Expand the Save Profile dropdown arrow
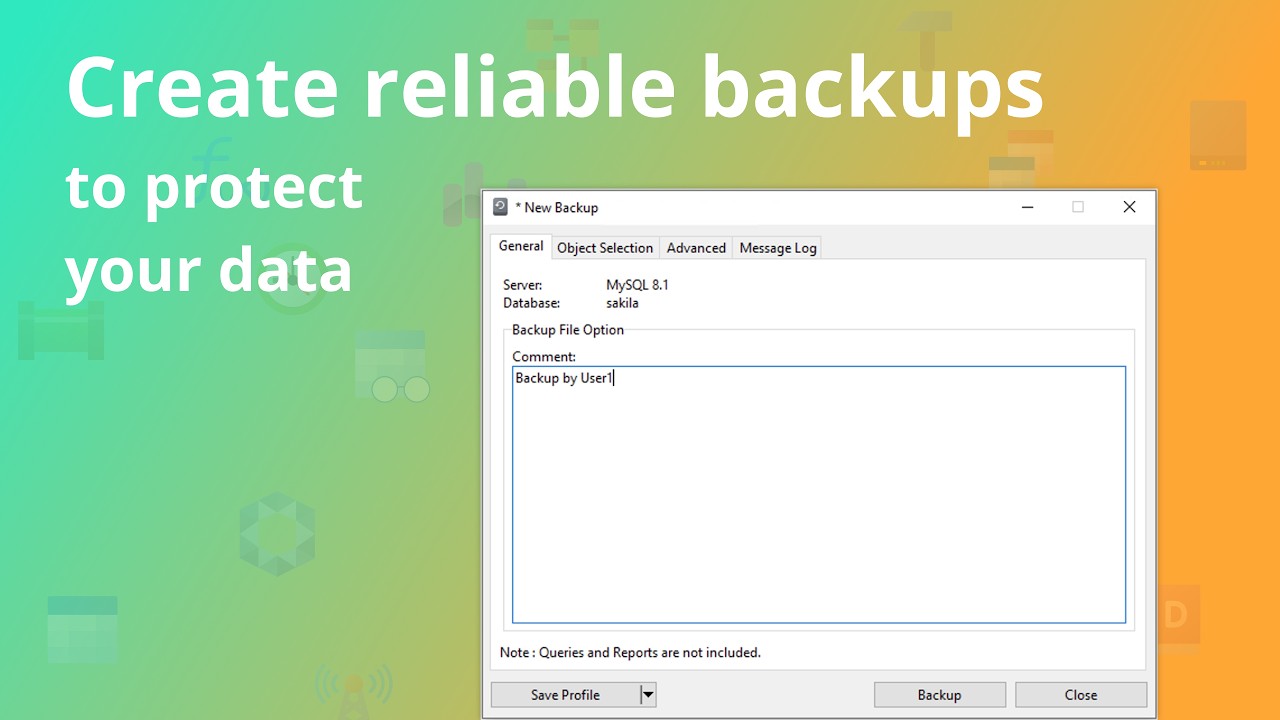The width and height of the screenshot is (1280, 720). [648, 695]
